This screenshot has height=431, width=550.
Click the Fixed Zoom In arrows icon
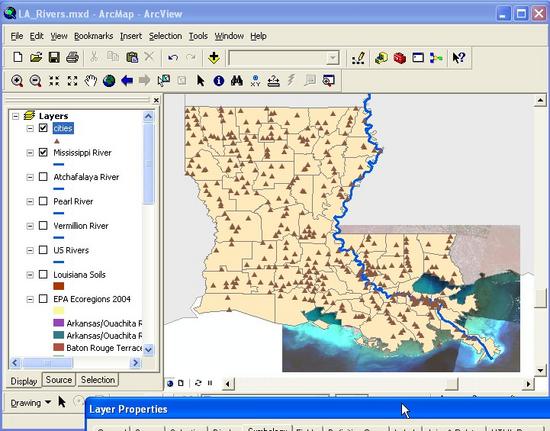(x=54, y=81)
